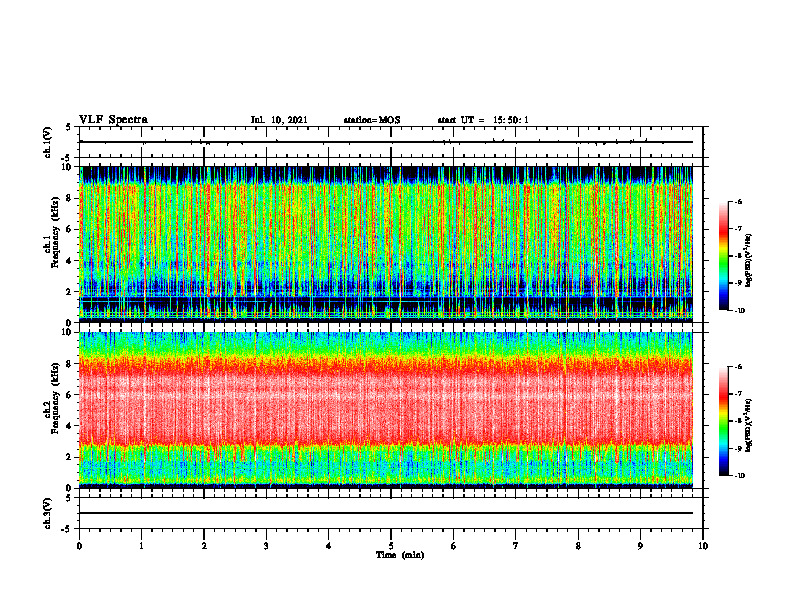The width and height of the screenshot is (792, 612).
Task: Click the "-10" label on ch.2 colorbar
Action: 739,476
